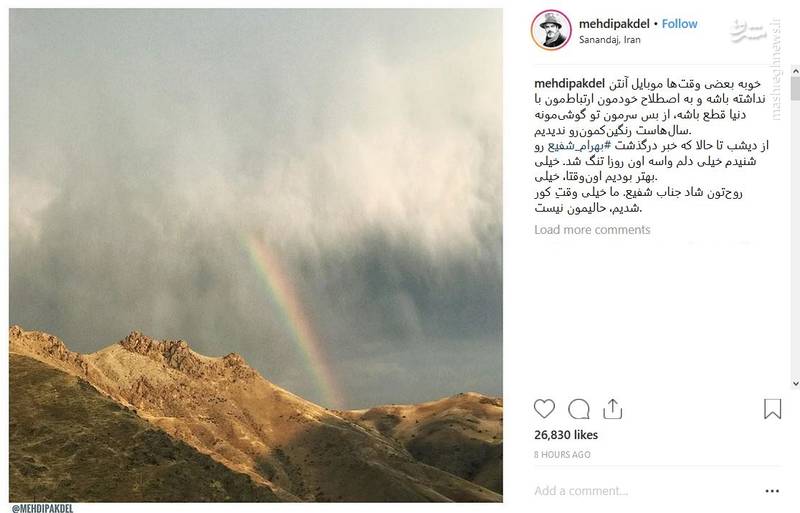Click the 8 hours ago timestamp
The width and height of the screenshot is (800, 513).
click(x=562, y=454)
